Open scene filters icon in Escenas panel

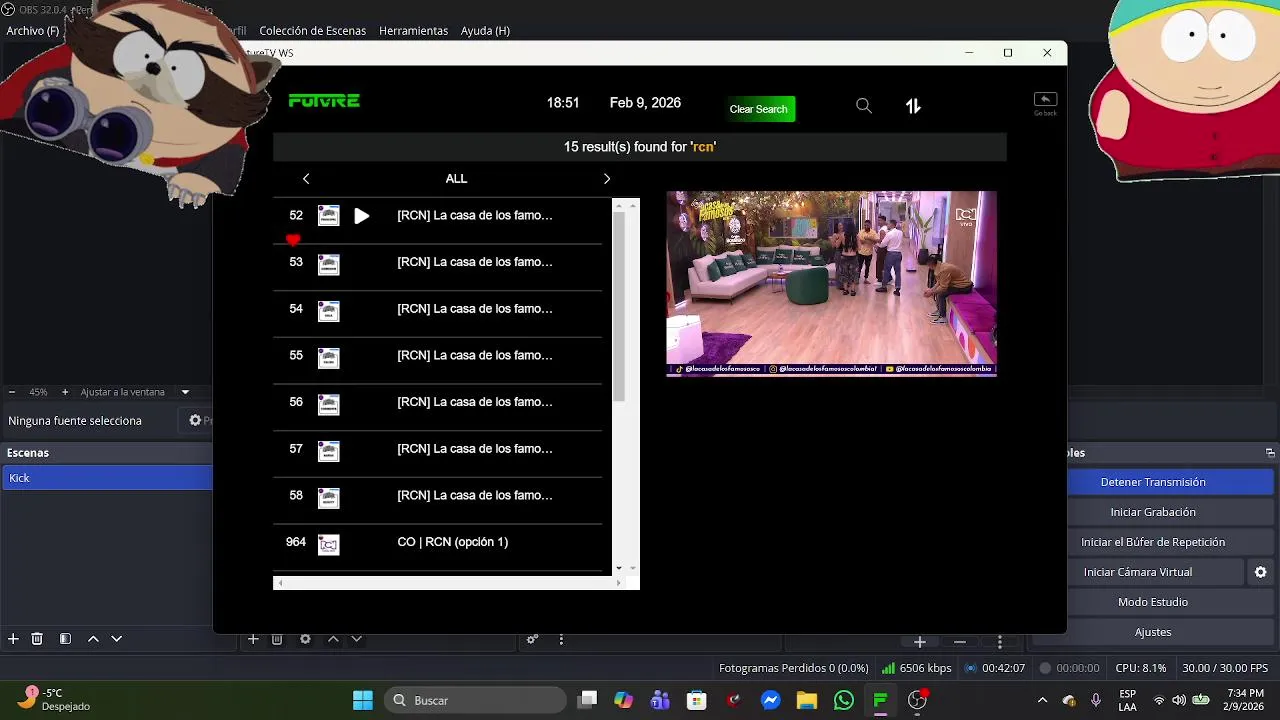pyautogui.click(x=65, y=639)
